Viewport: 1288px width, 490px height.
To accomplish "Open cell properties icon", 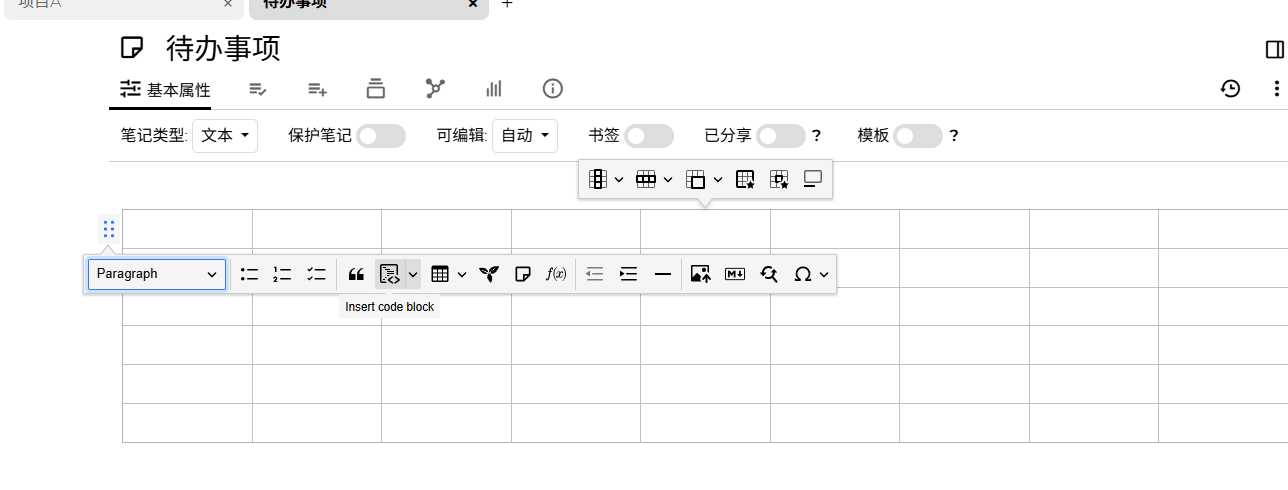I will pyautogui.click(x=779, y=180).
